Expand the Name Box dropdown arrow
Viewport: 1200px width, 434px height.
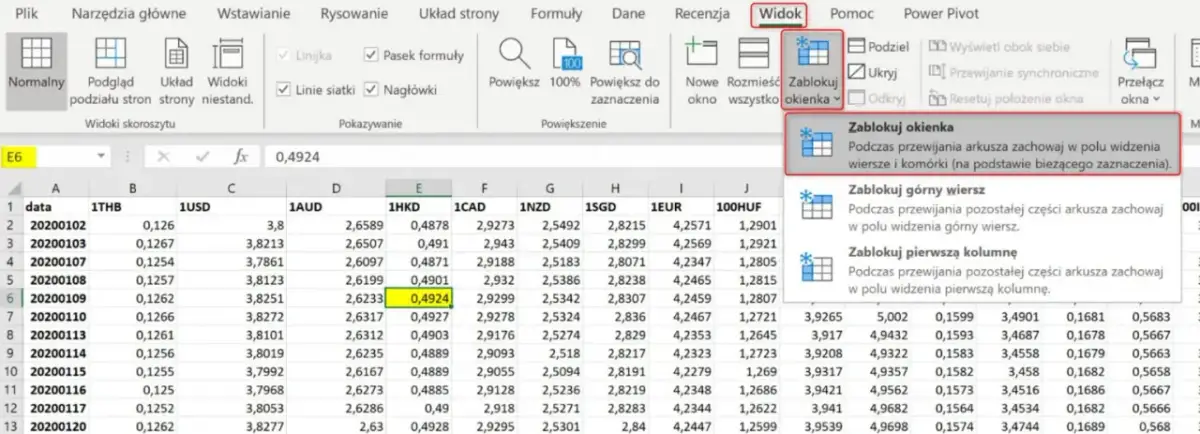click(101, 157)
